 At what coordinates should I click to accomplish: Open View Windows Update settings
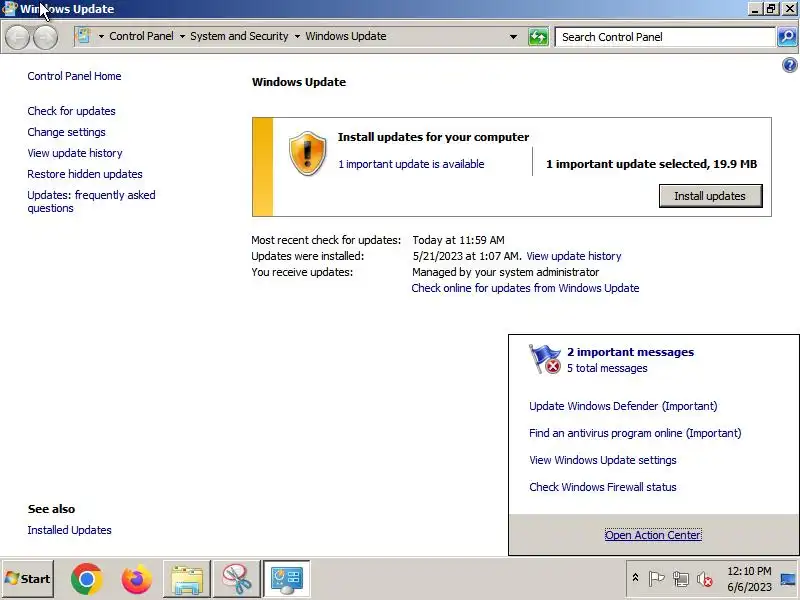603,460
